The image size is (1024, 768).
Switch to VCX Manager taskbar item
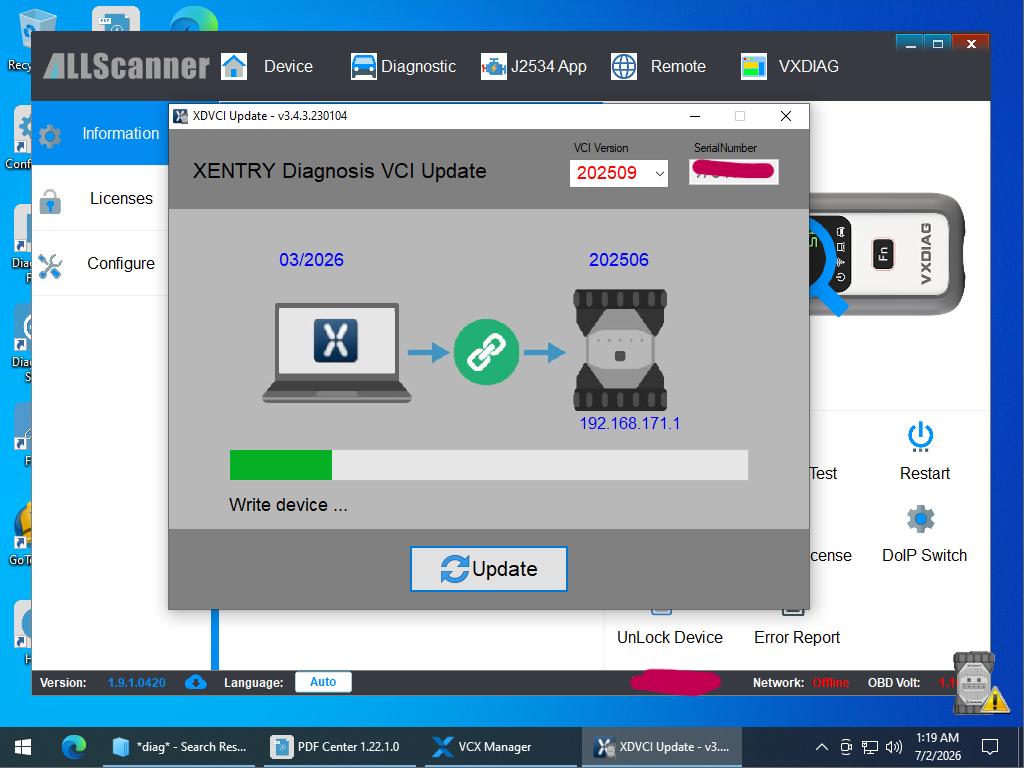pos(500,746)
